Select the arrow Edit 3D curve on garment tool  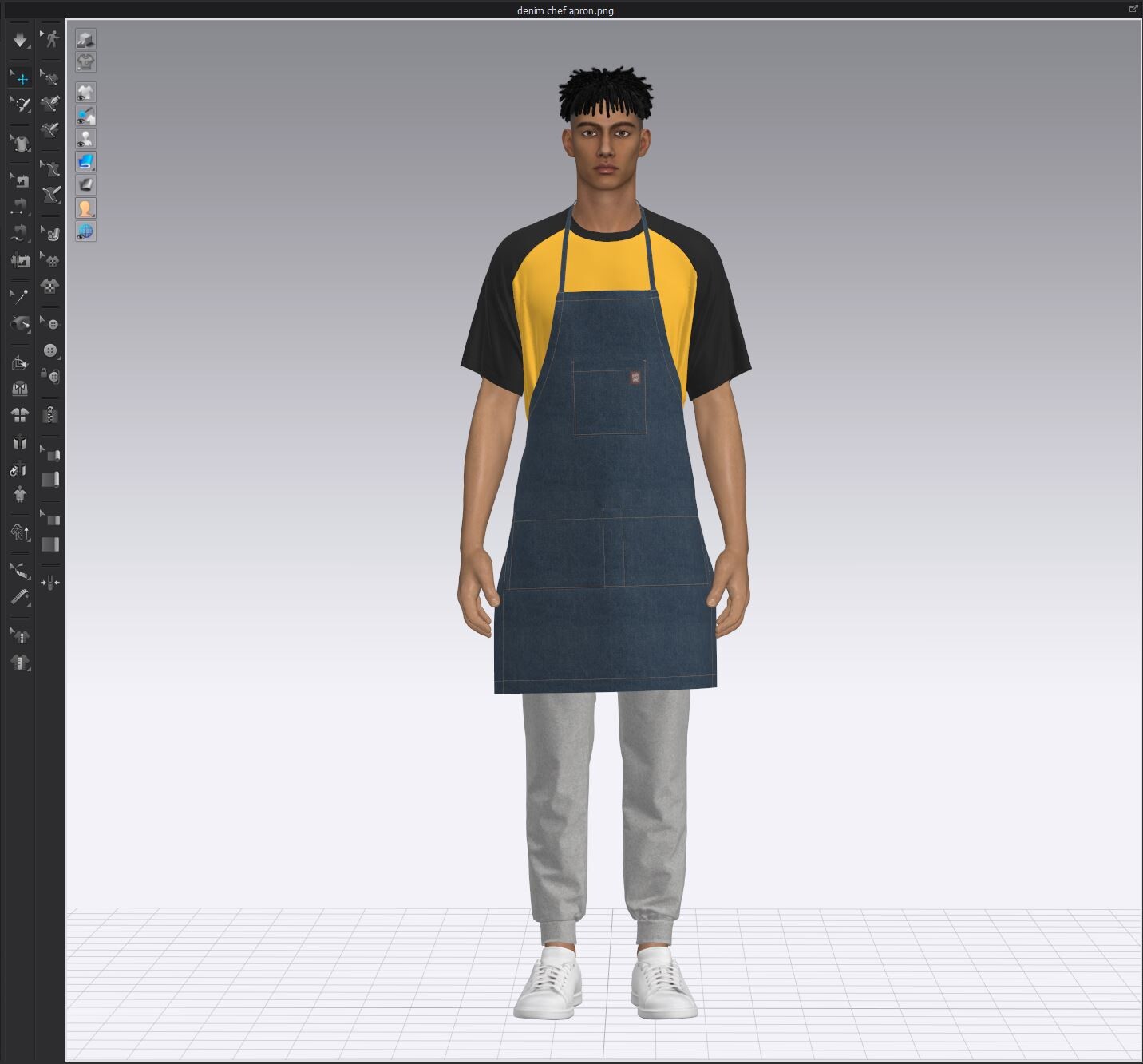(x=50, y=78)
